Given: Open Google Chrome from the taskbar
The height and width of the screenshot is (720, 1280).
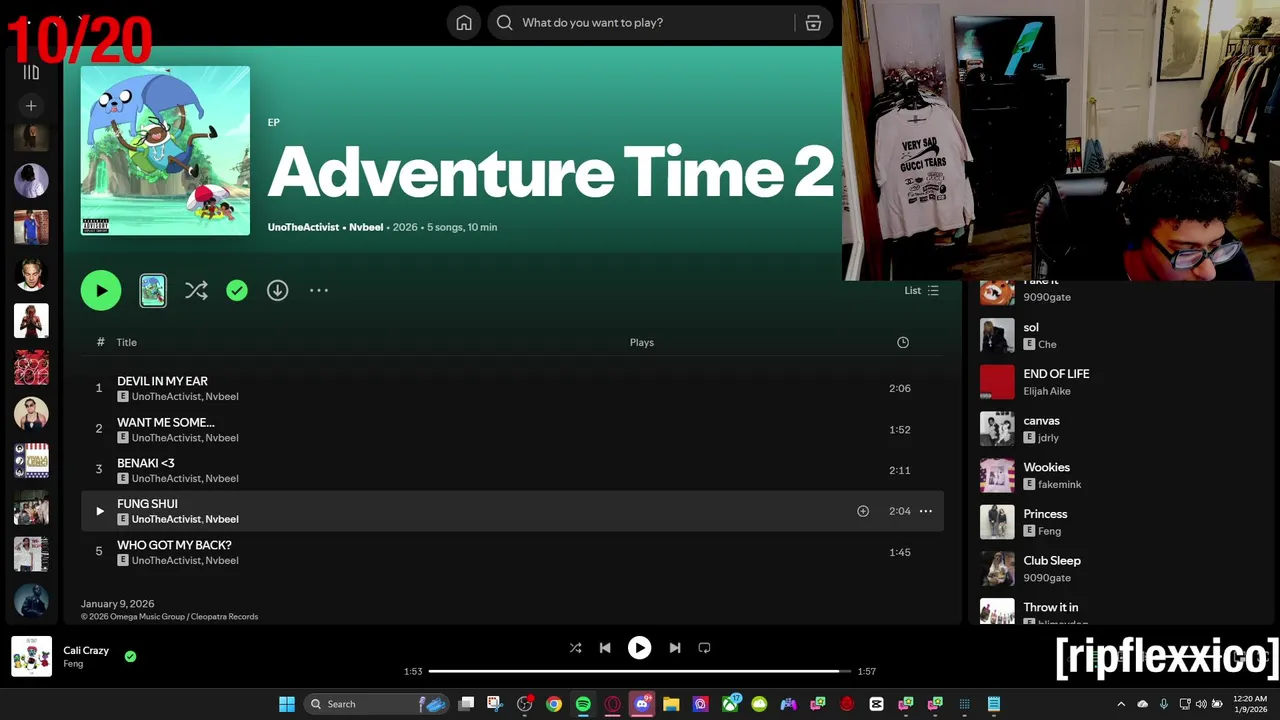Looking at the screenshot, I should [554, 704].
